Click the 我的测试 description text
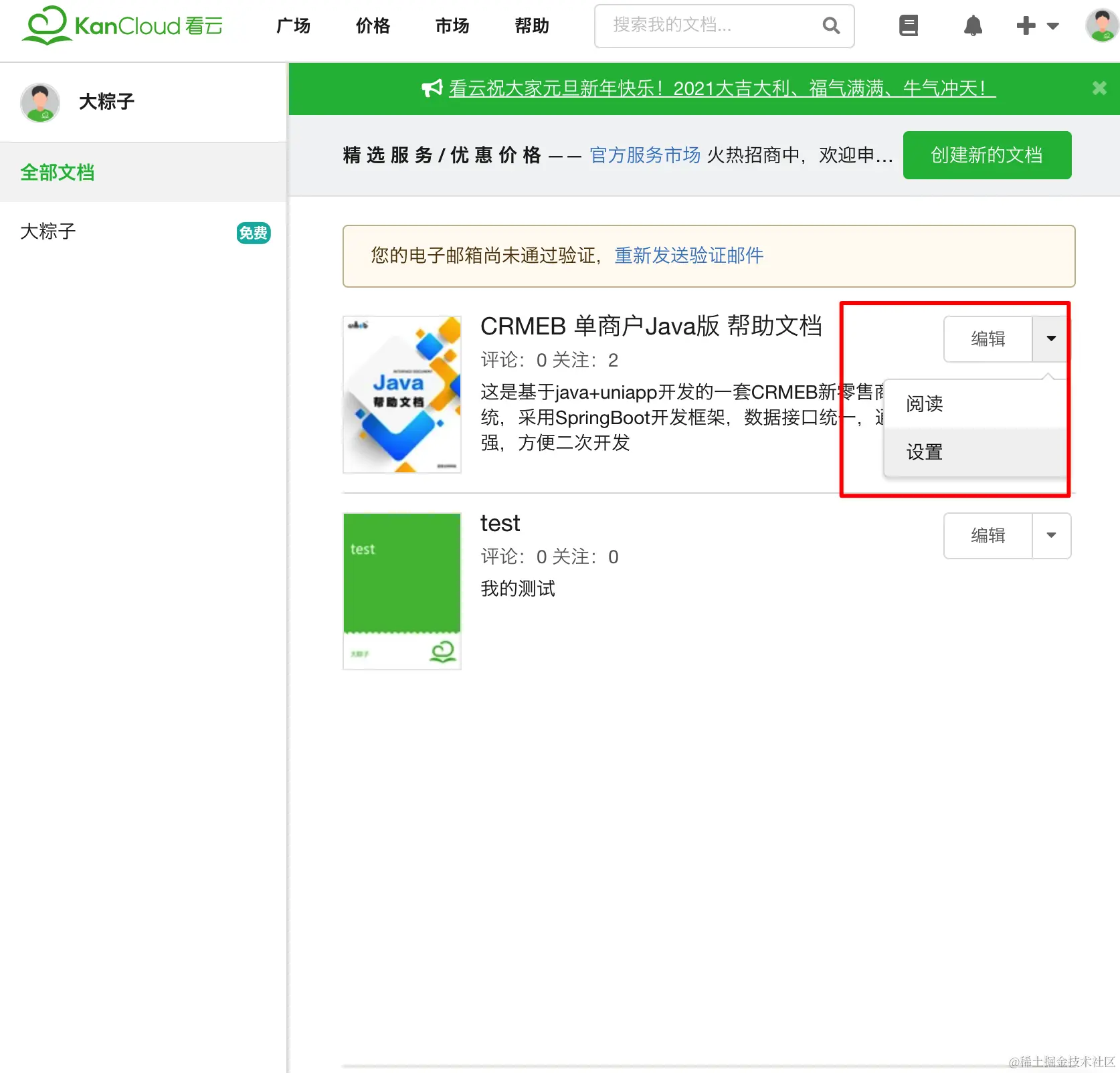Image resolution: width=1120 pixels, height=1073 pixels. click(518, 589)
